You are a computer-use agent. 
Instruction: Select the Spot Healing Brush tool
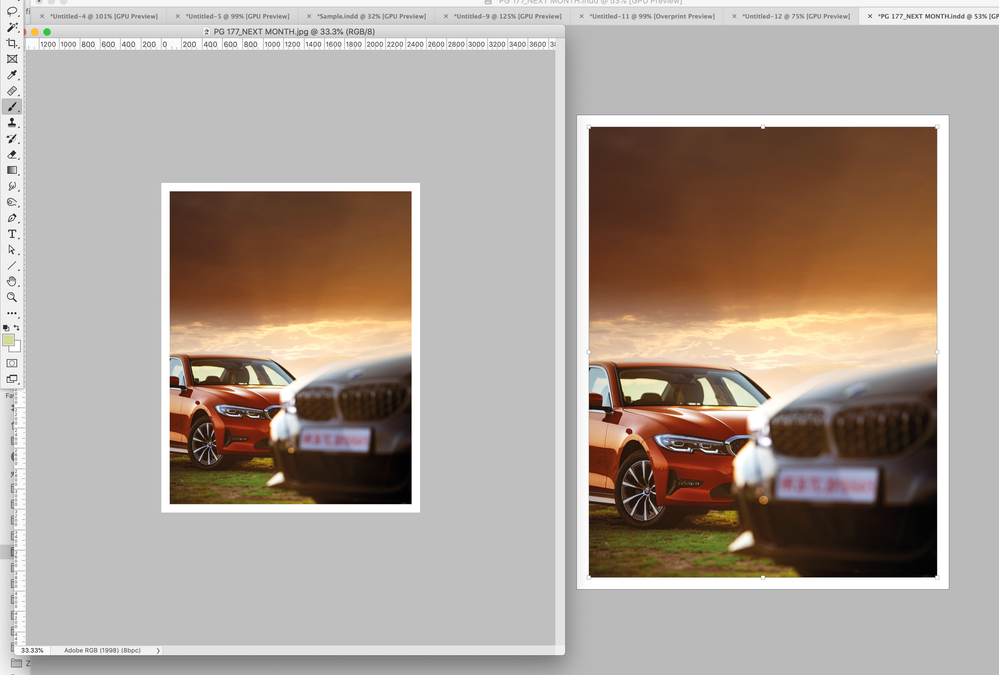(x=13, y=91)
